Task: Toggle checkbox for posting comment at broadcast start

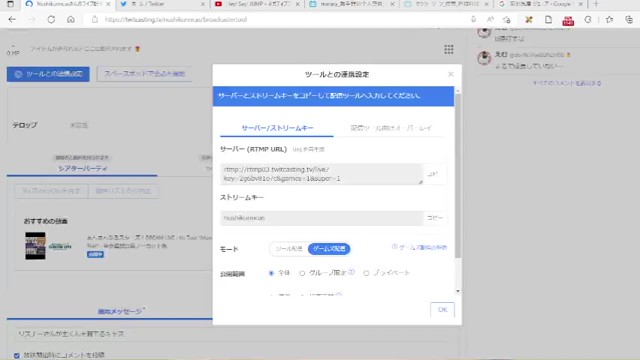Action: 17,356
